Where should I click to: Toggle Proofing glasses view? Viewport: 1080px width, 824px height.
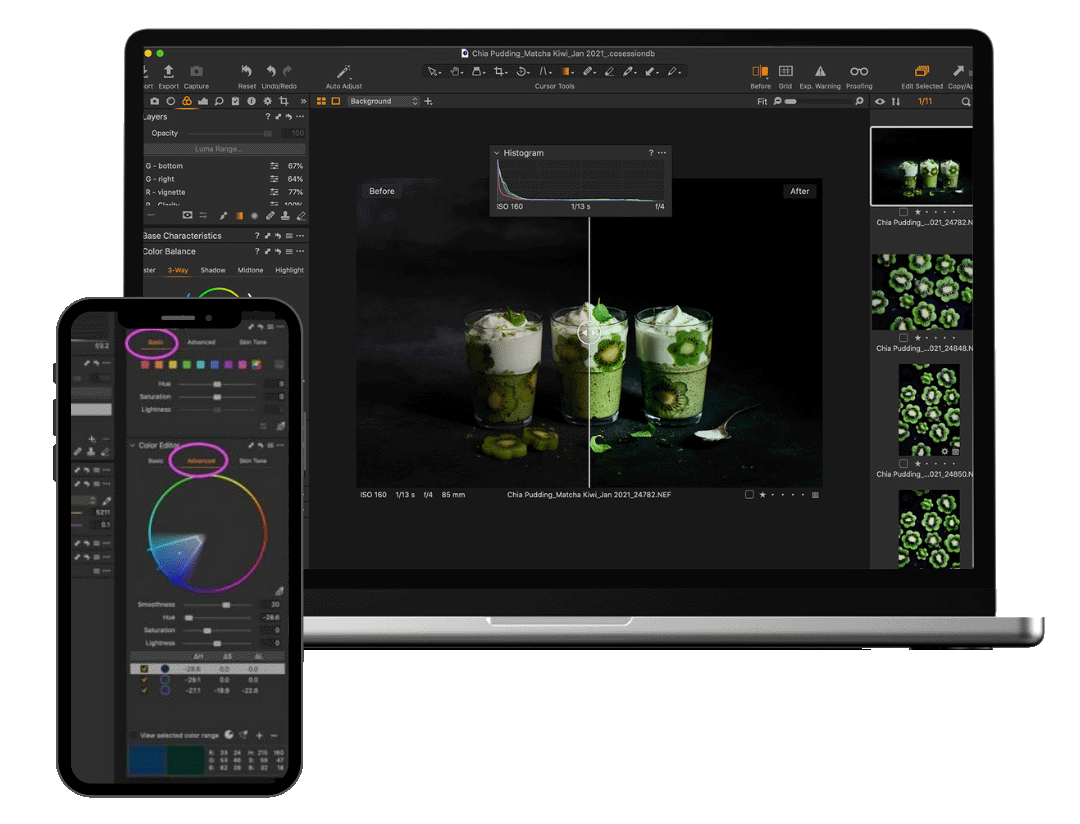(x=859, y=71)
